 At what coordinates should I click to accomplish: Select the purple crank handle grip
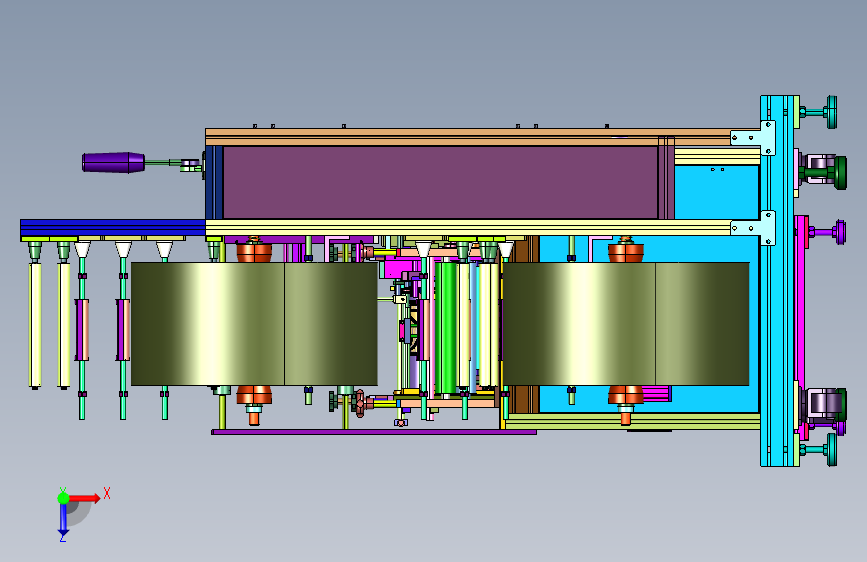113,163
